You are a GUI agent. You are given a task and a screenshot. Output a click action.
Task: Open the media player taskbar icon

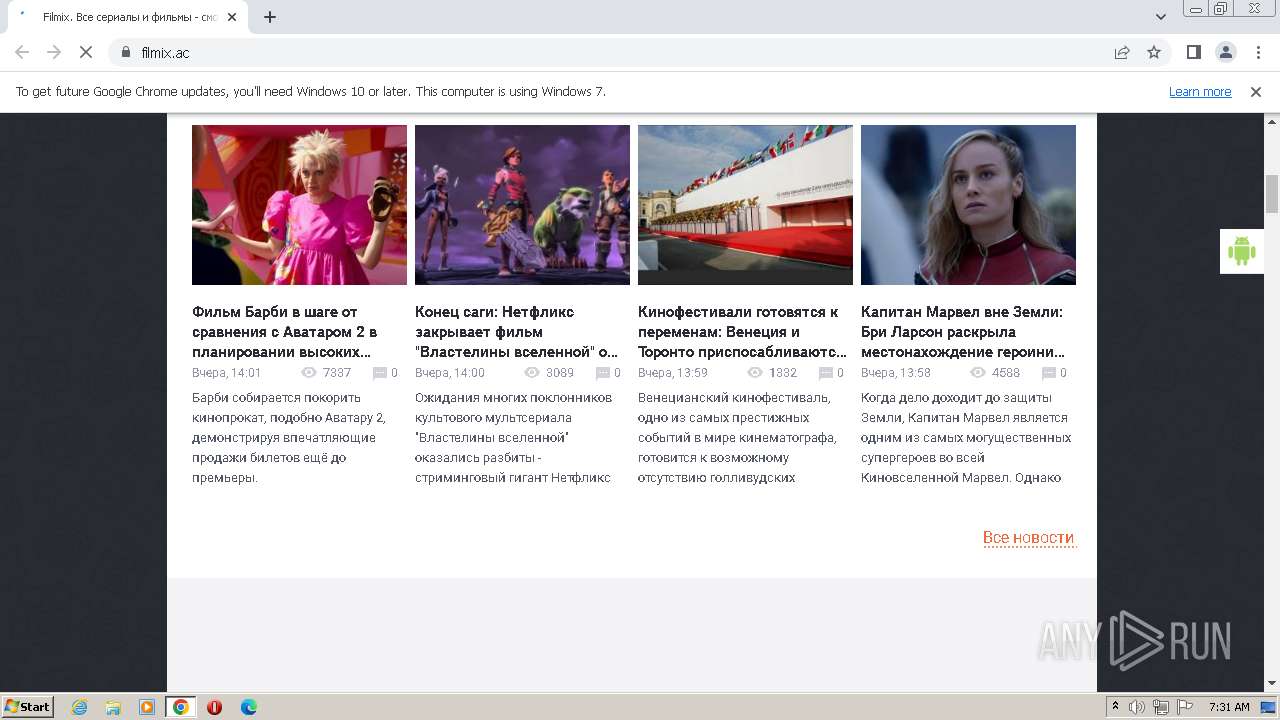147,707
